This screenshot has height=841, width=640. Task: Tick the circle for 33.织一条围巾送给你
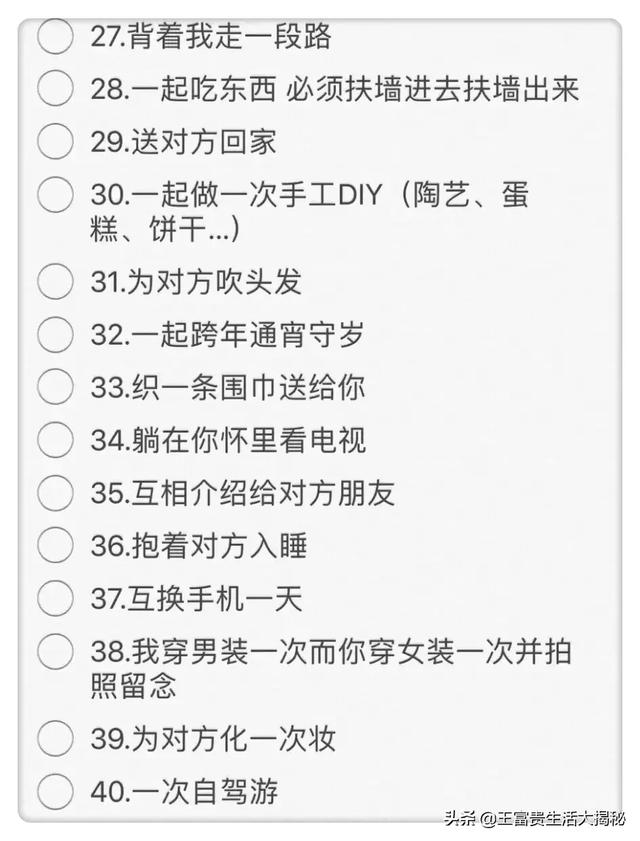point(55,386)
